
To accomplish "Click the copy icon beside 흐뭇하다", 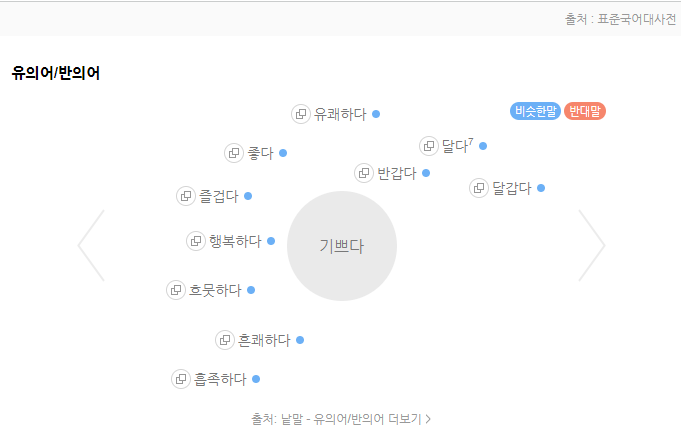I will click(x=176, y=290).
